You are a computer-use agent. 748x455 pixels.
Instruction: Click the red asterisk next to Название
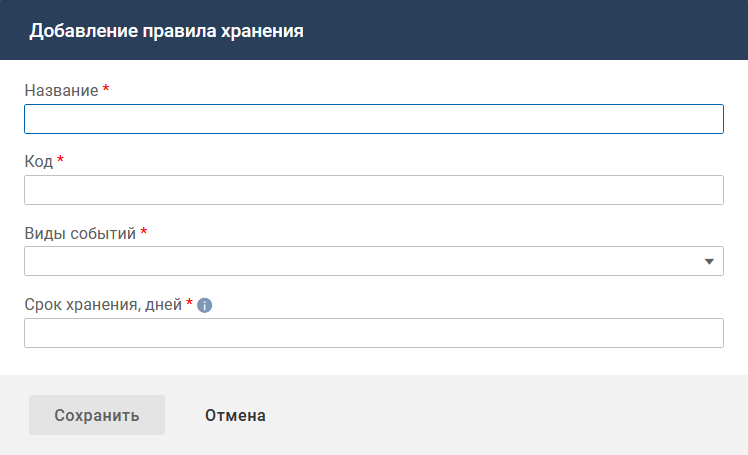coord(106,90)
